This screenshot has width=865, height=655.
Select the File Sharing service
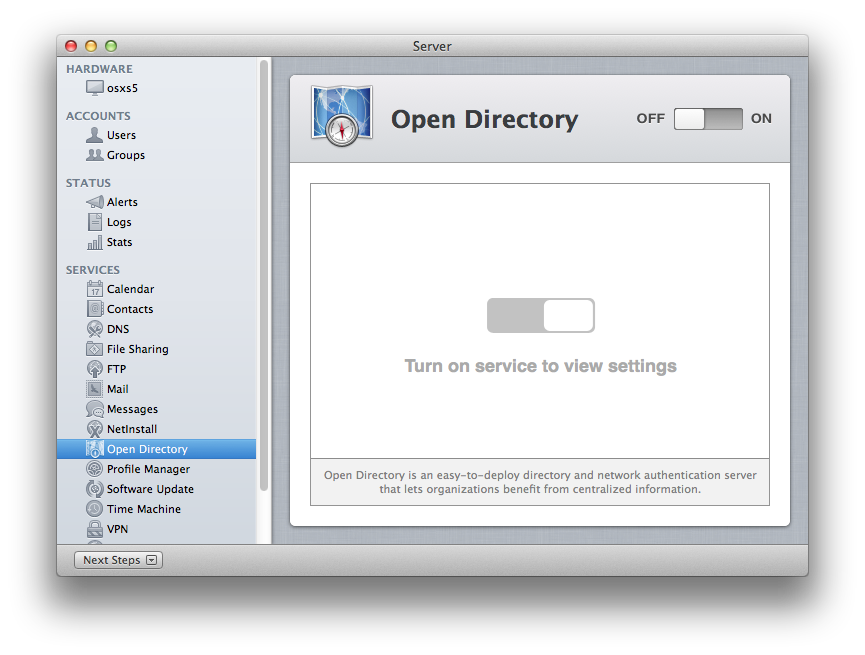157,349
